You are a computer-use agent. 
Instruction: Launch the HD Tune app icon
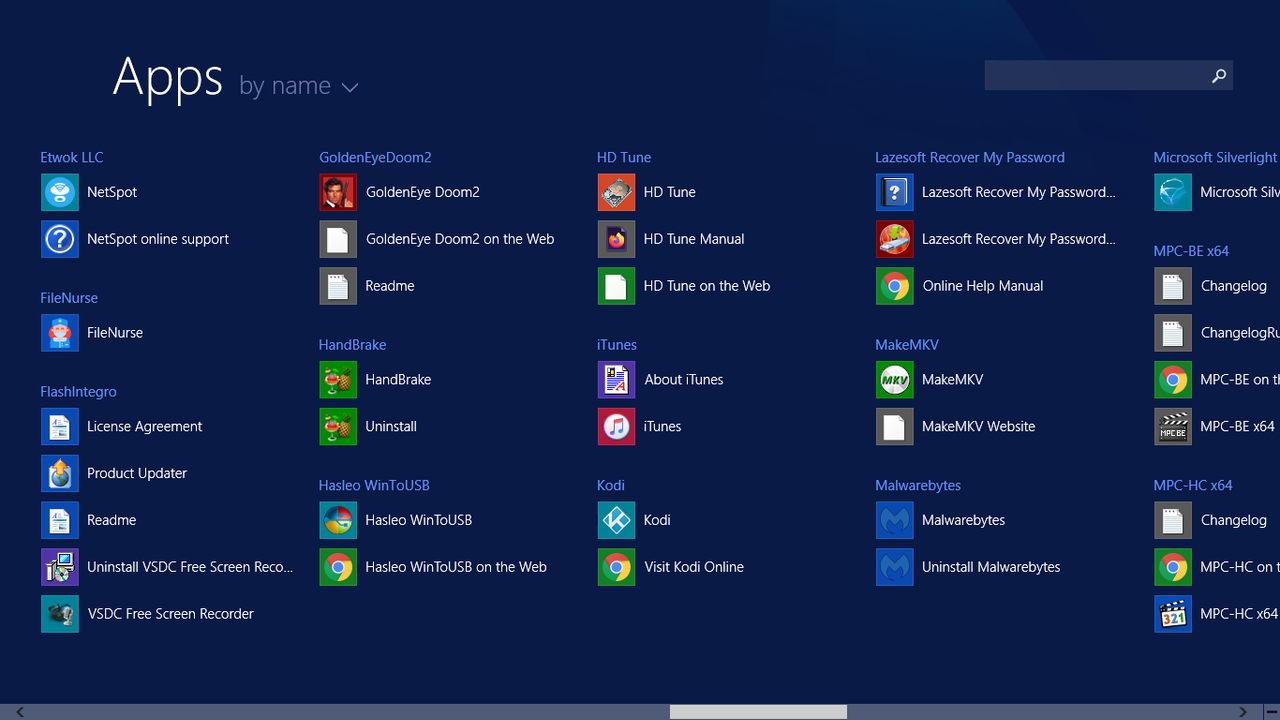point(616,192)
